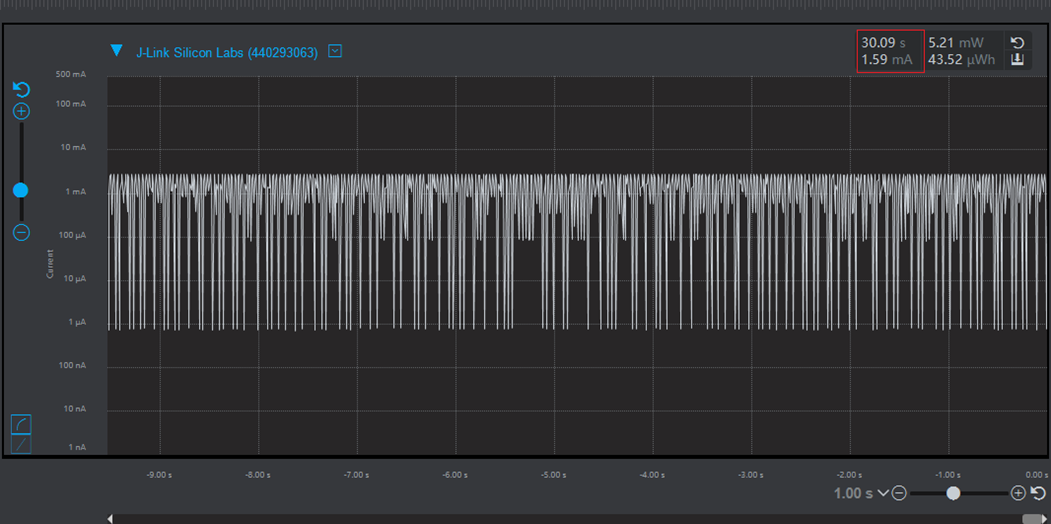
Task: Click the timeline scrollbar thumb
Action: (x=1032, y=519)
